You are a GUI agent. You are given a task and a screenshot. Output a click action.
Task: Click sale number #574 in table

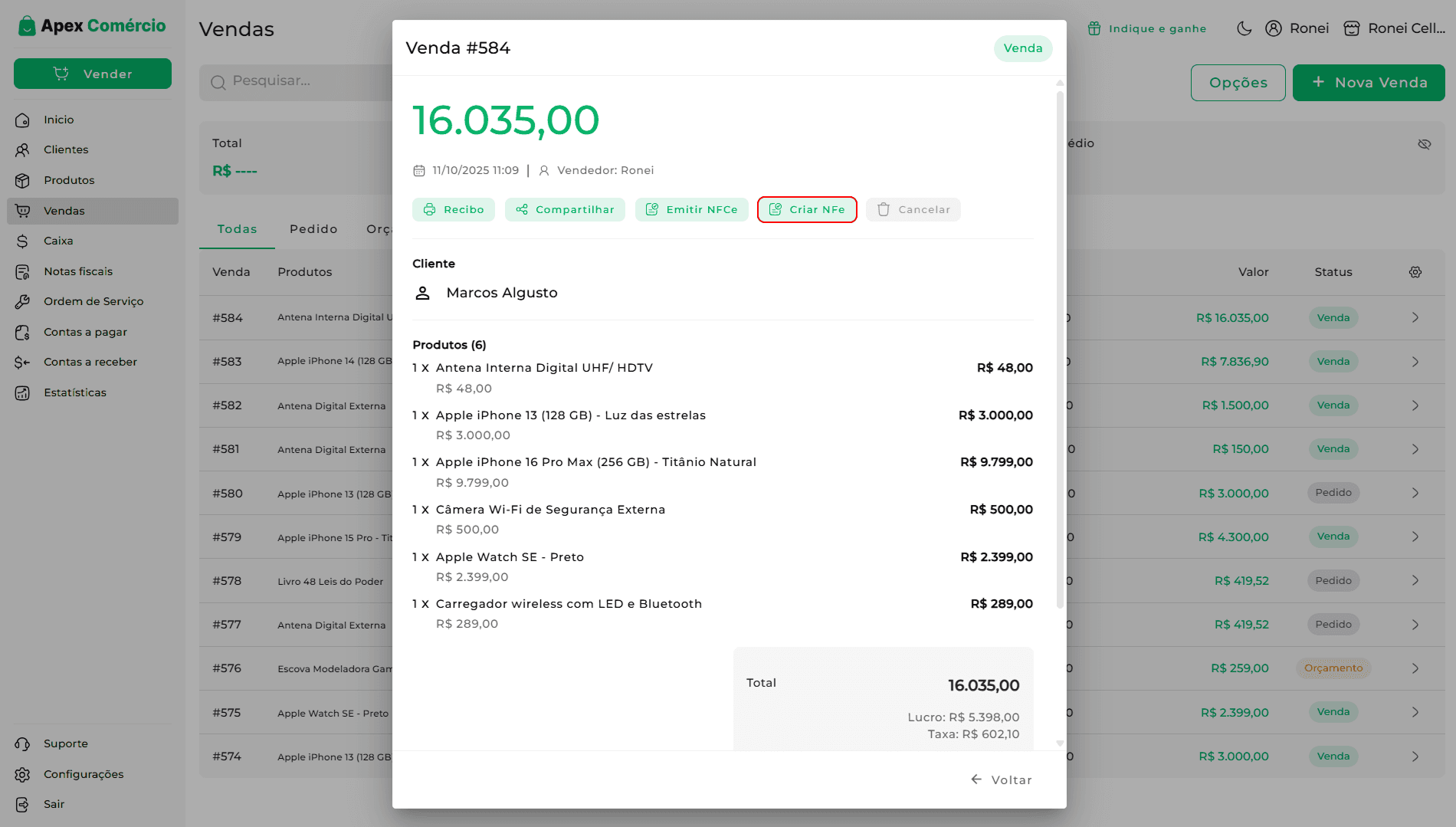coord(227,756)
